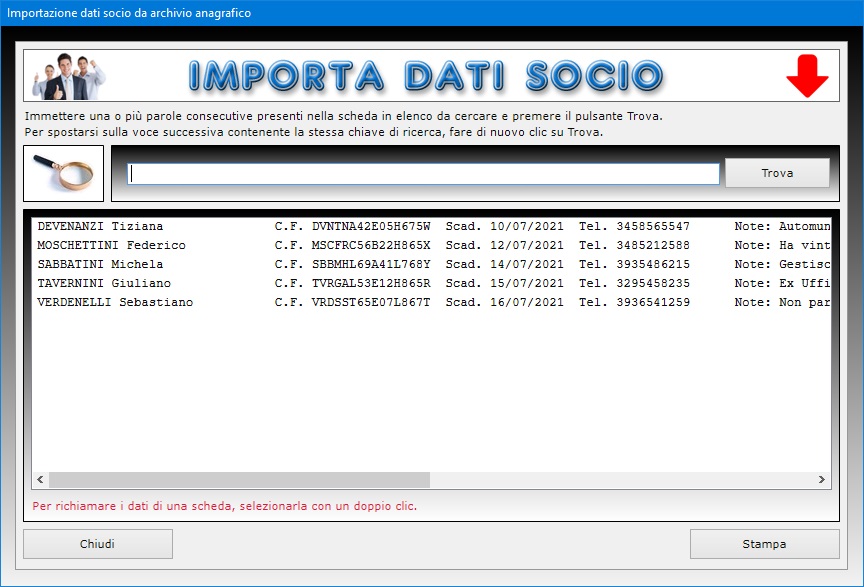Select the DEVENANZI Tiziana record
This screenshot has width=864, height=587.
click(x=431, y=226)
